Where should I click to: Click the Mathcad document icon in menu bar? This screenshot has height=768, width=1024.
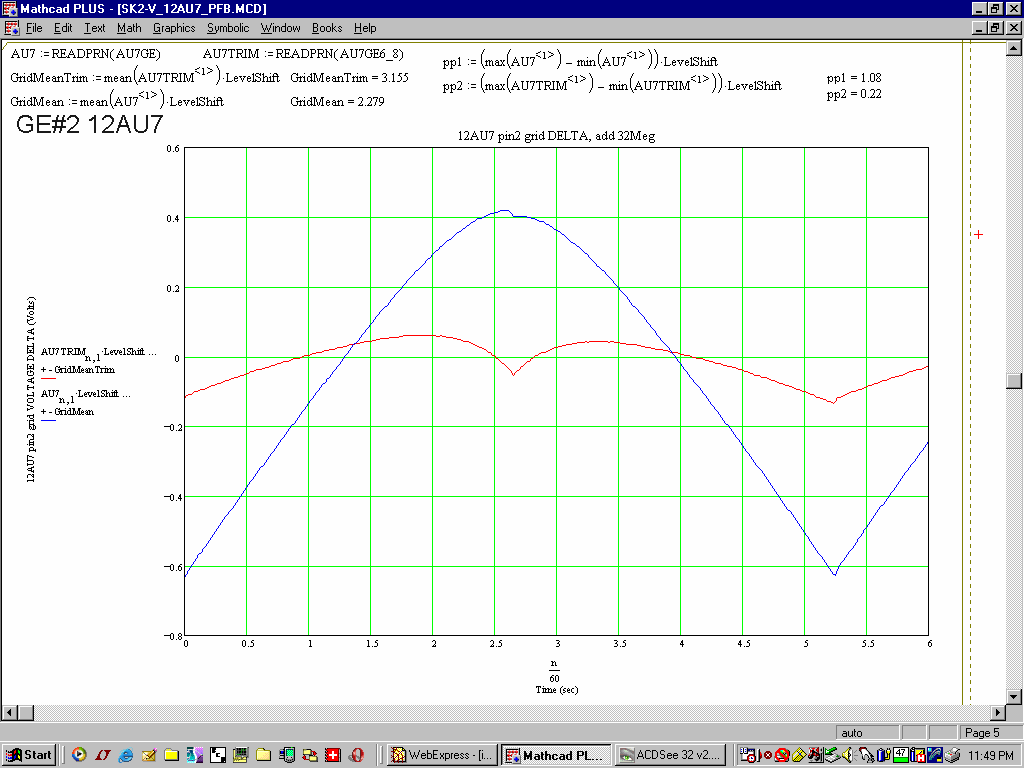12,28
